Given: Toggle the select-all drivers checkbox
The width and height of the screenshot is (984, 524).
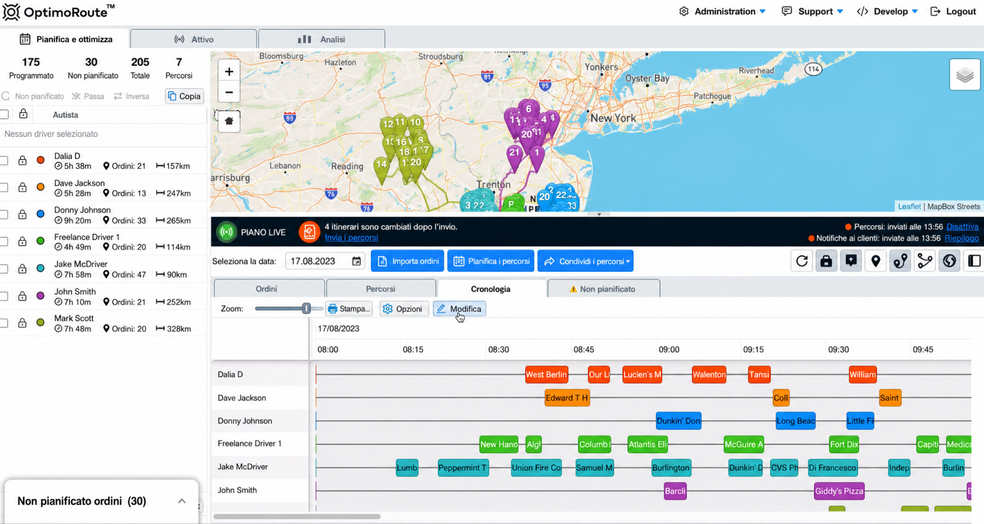Looking at the screenshot, I should 4,114.
